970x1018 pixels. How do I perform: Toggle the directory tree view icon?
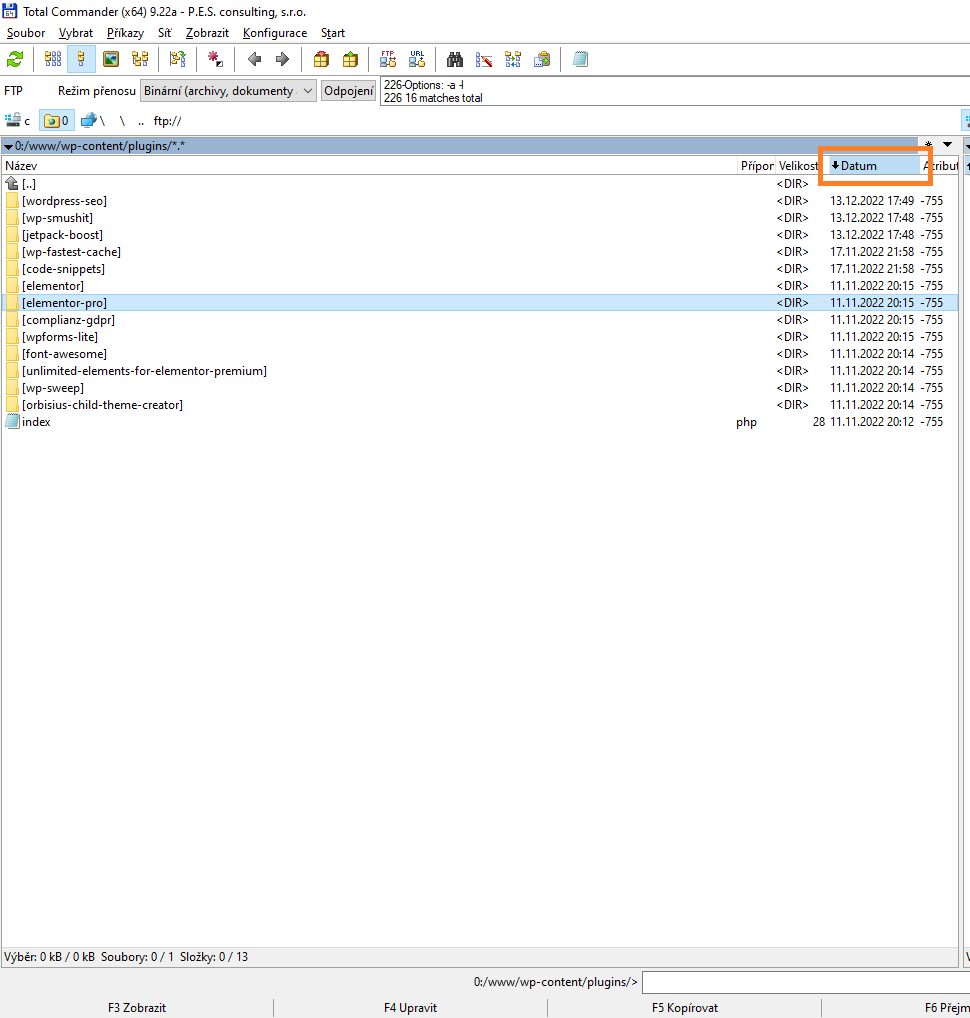coord(140,60)
